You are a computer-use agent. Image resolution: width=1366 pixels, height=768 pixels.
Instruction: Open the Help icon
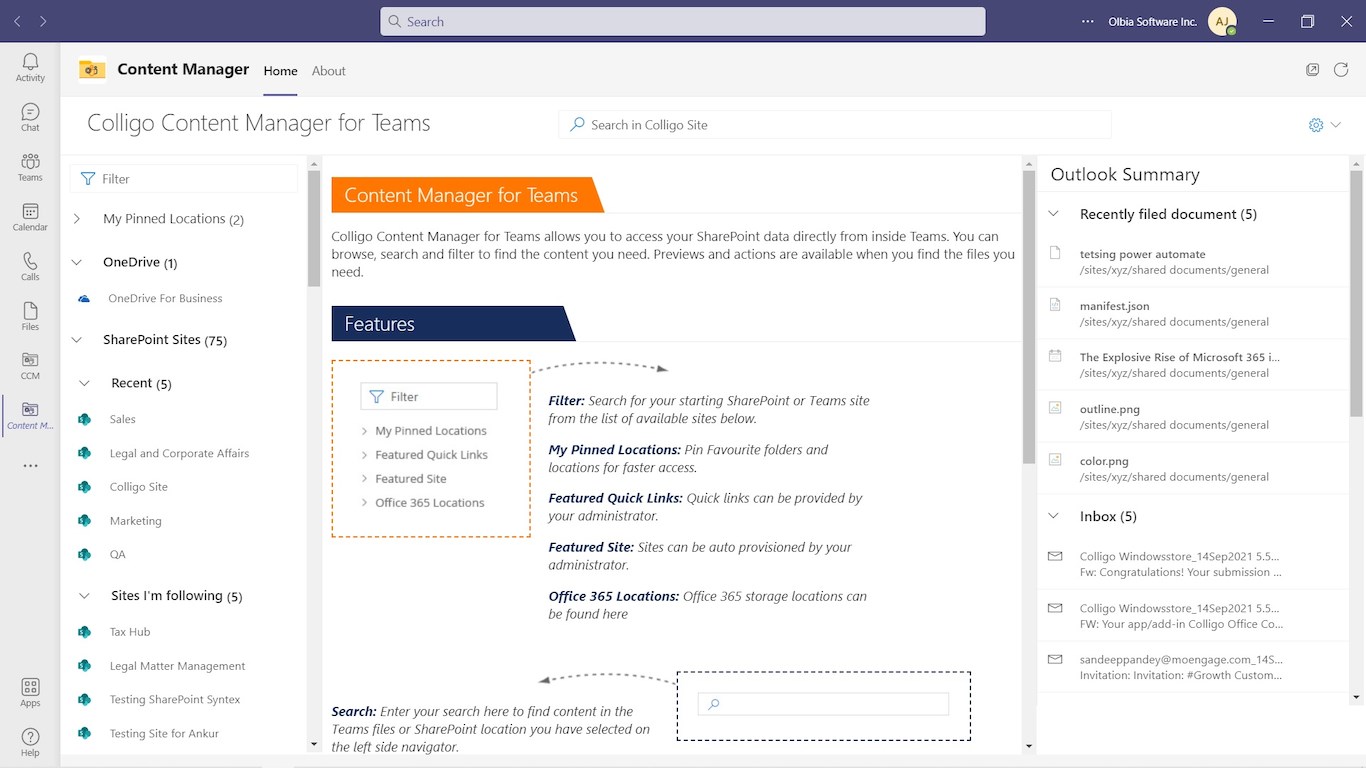30,742
